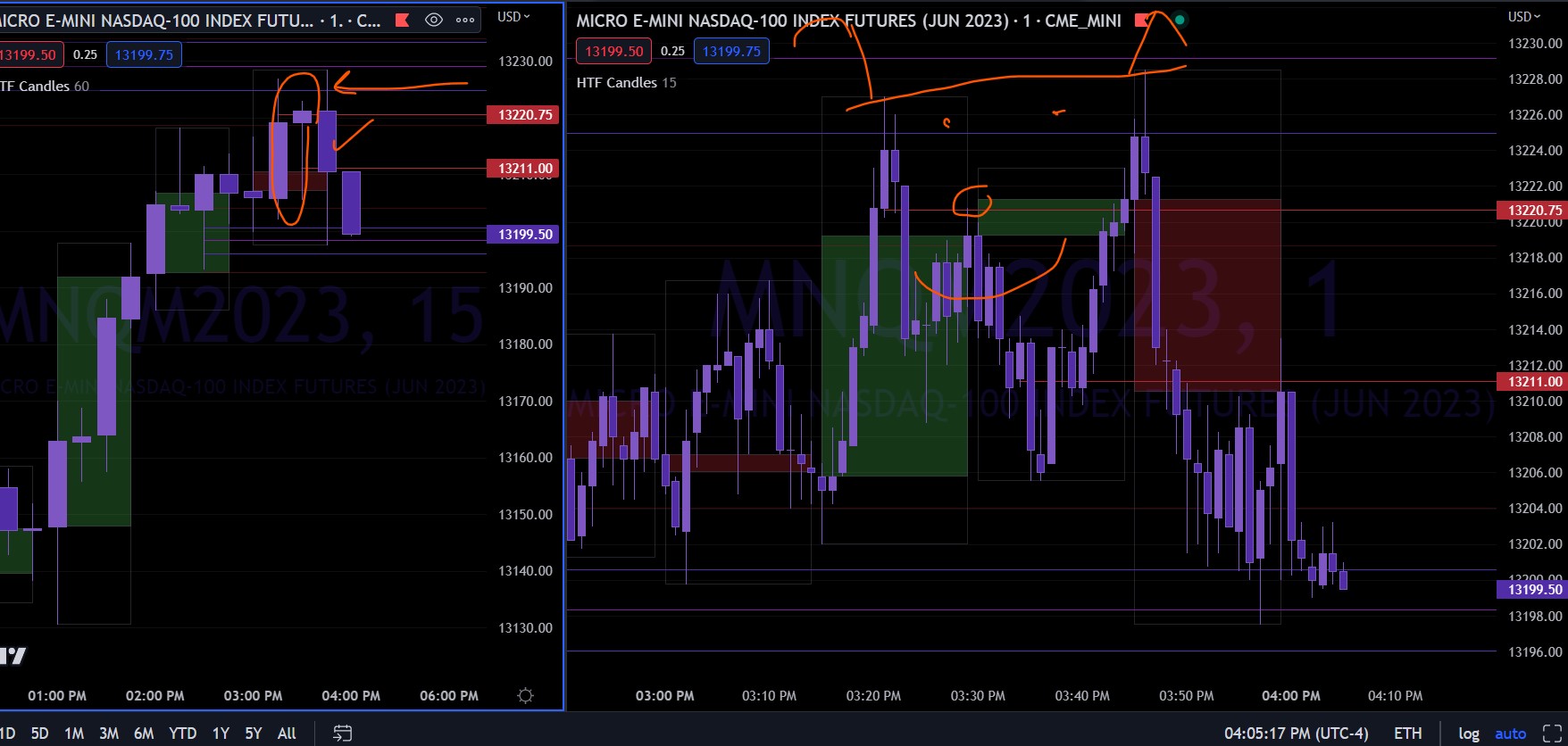This screenshot has height=746, width=1568.
Task: Click the right chart sell price 13199.50
Action: 614,51
